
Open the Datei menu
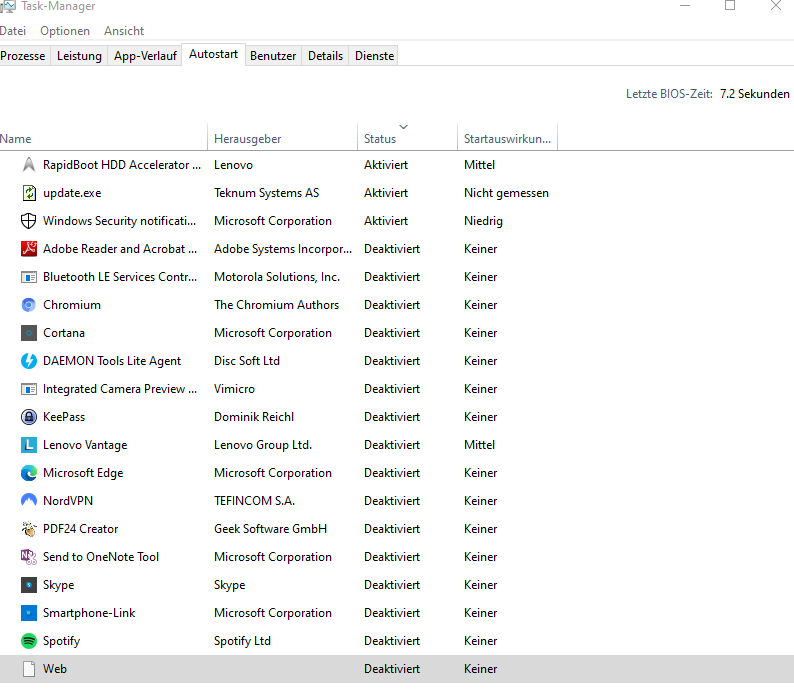(13, 31)
